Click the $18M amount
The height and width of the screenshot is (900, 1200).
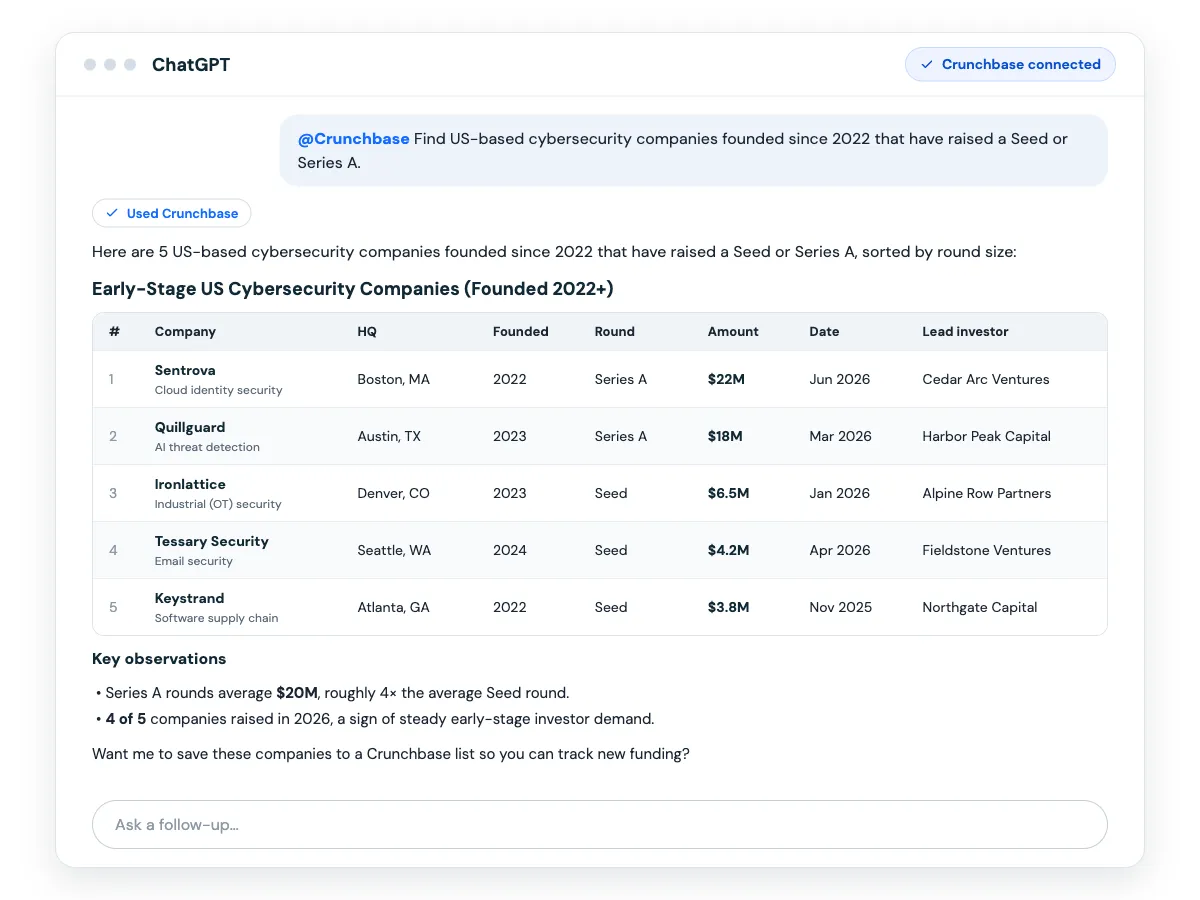click(x=725, y=436)
